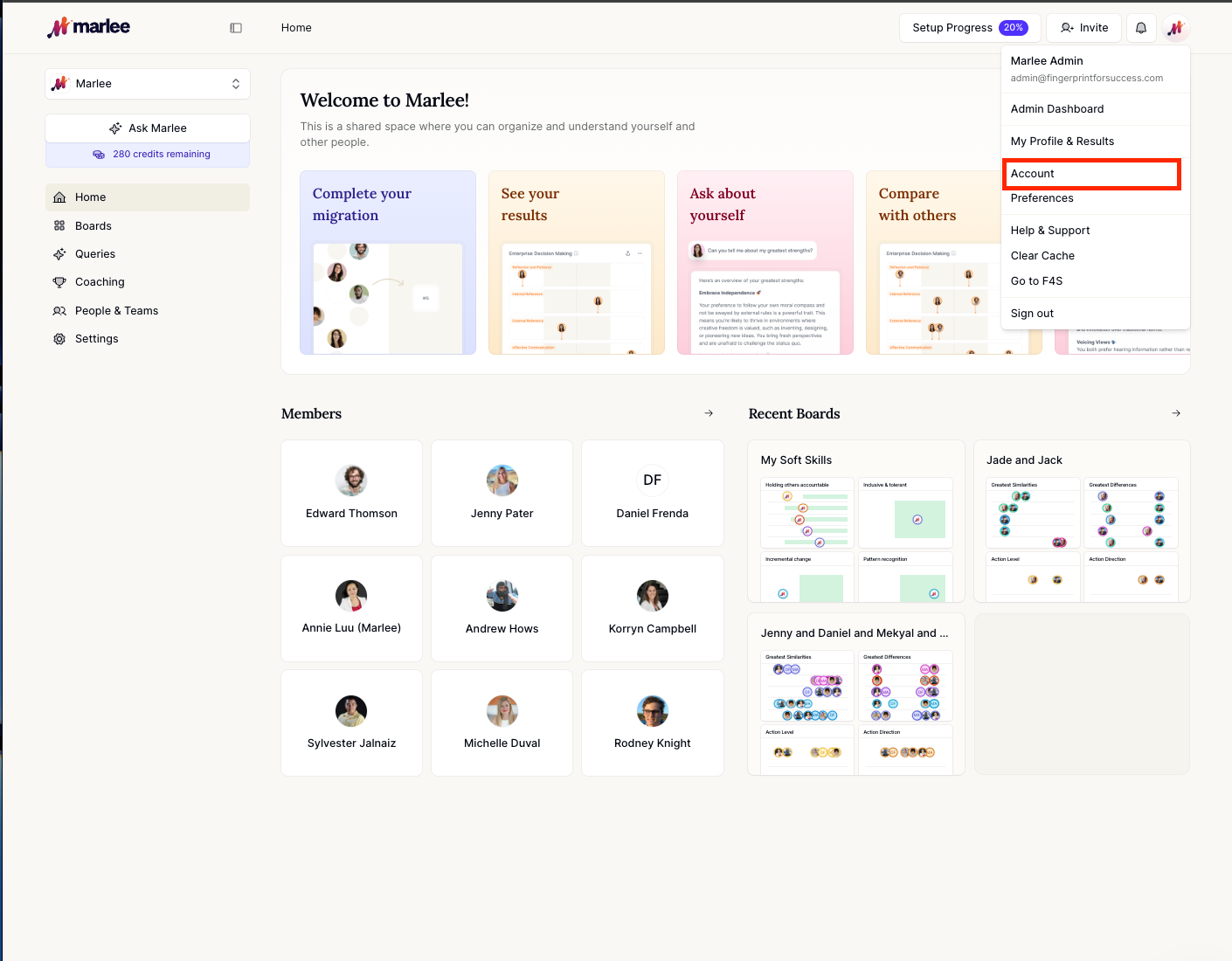Open the My Soft Skills board

[x=856, y=522]
